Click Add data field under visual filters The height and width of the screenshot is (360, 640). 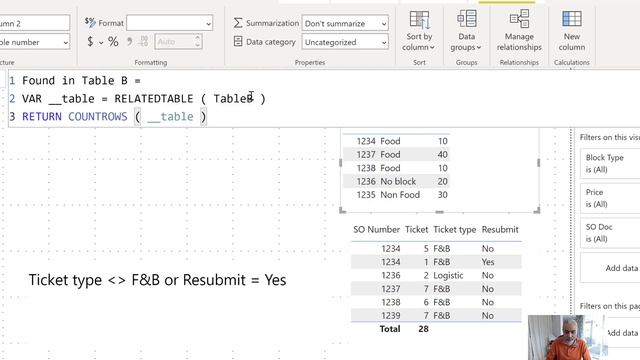coord(610,268)
